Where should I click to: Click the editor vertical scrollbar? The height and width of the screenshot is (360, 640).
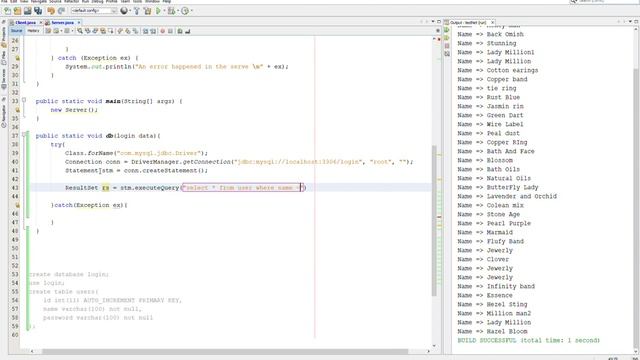click(434, 220)
